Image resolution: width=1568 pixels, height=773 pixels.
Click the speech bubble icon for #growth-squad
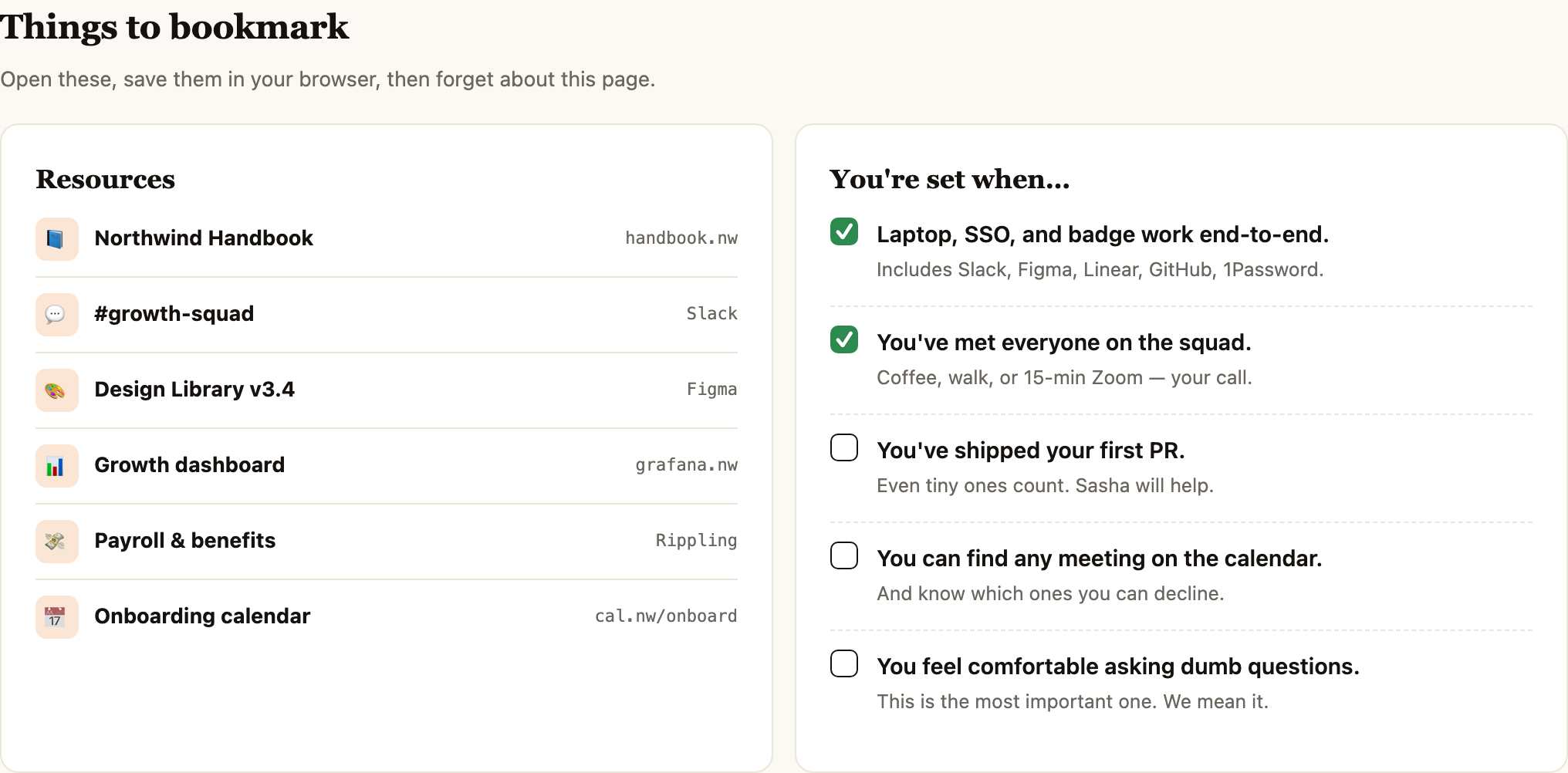[56, 314]
